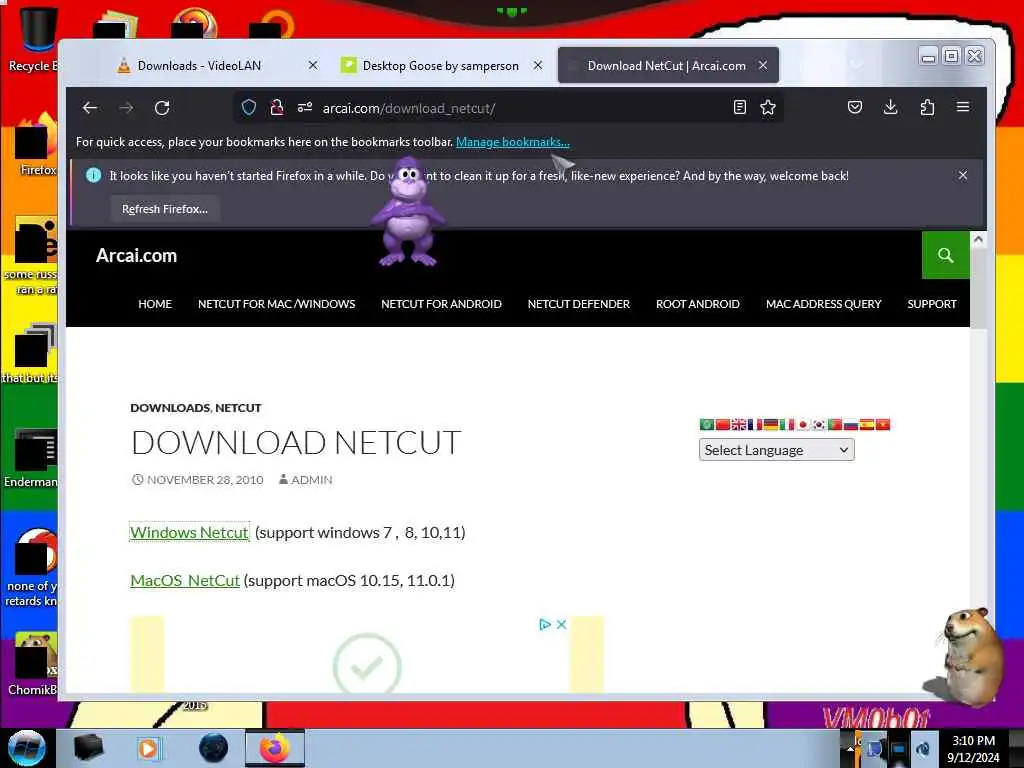Click the volume icon in the system tray
The width and height of the screenshot is (1024, 768).
(x=923, y=750)
